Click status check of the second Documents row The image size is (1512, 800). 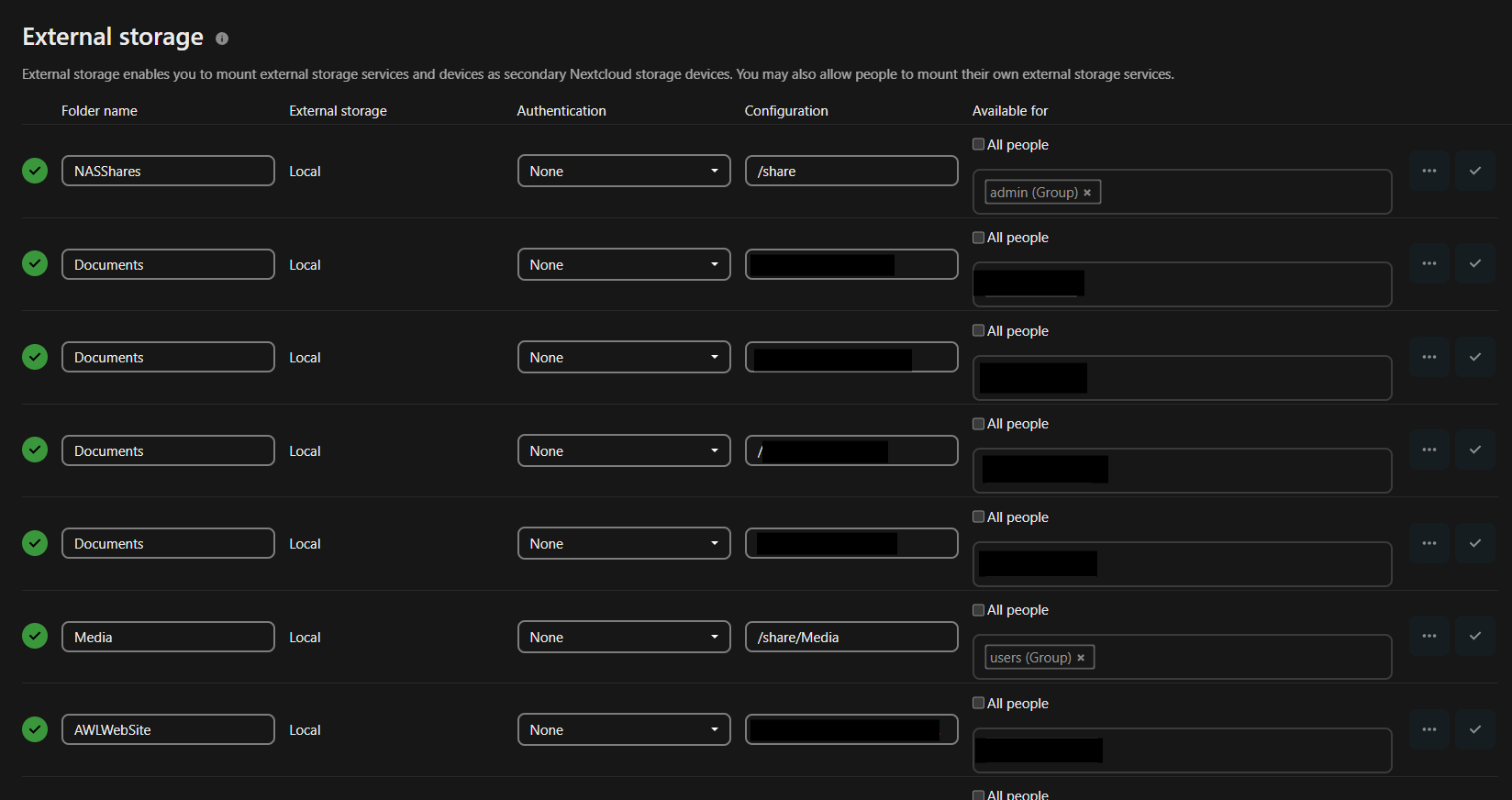tap(35, 357)
